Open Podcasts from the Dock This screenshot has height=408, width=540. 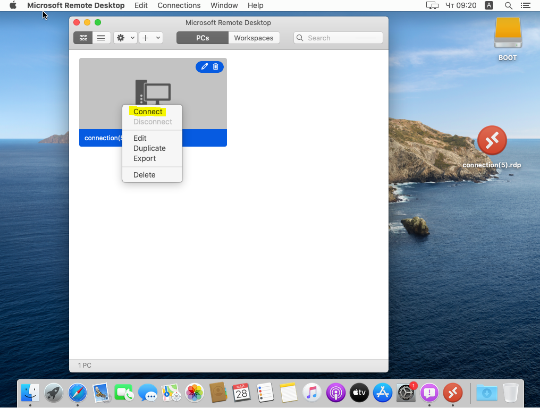[x=336, y=393]
